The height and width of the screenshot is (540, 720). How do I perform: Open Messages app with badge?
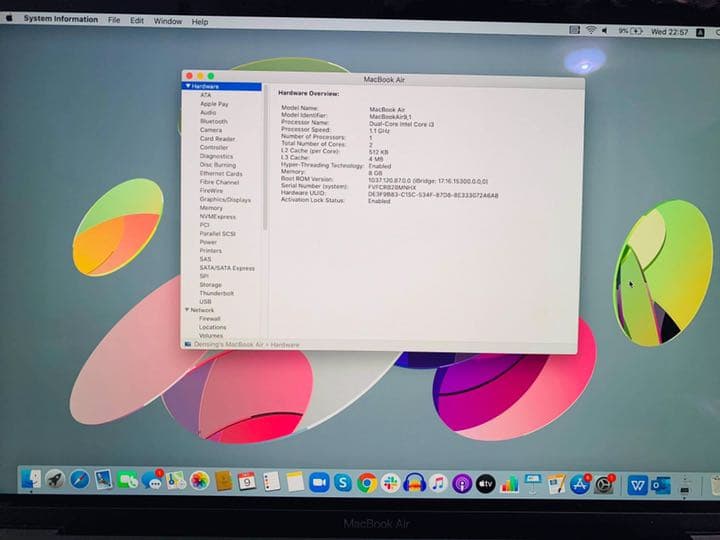[x=152, y=480]
